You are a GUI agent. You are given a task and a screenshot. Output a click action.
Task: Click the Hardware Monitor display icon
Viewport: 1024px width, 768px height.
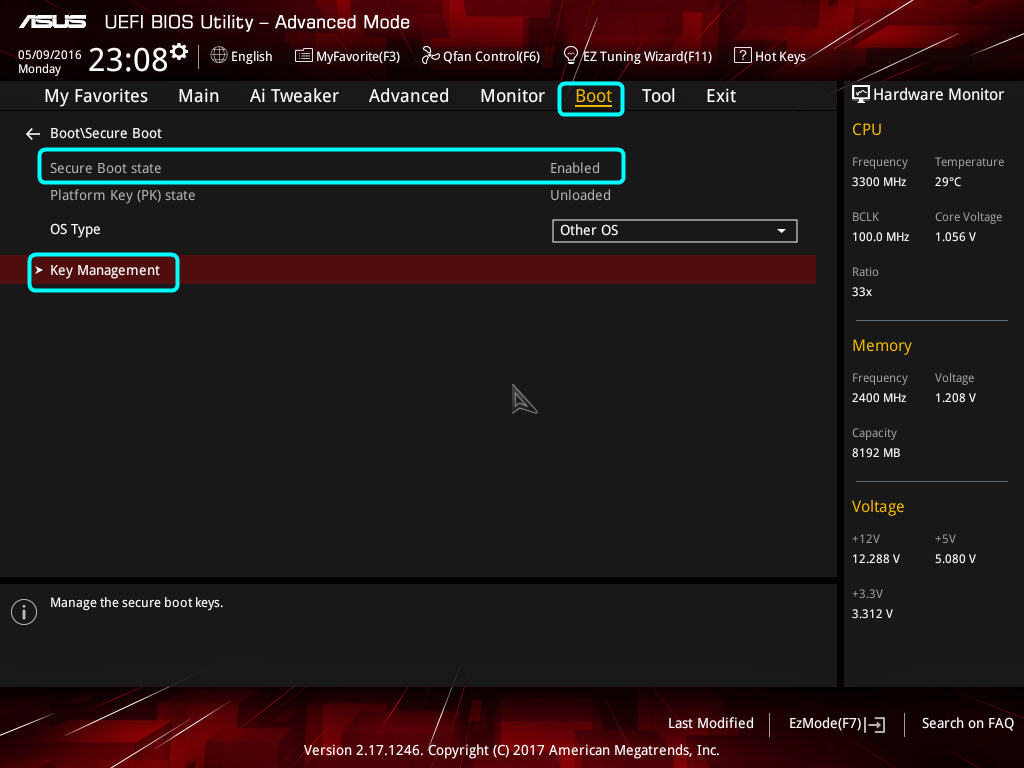tap(861, 94)
